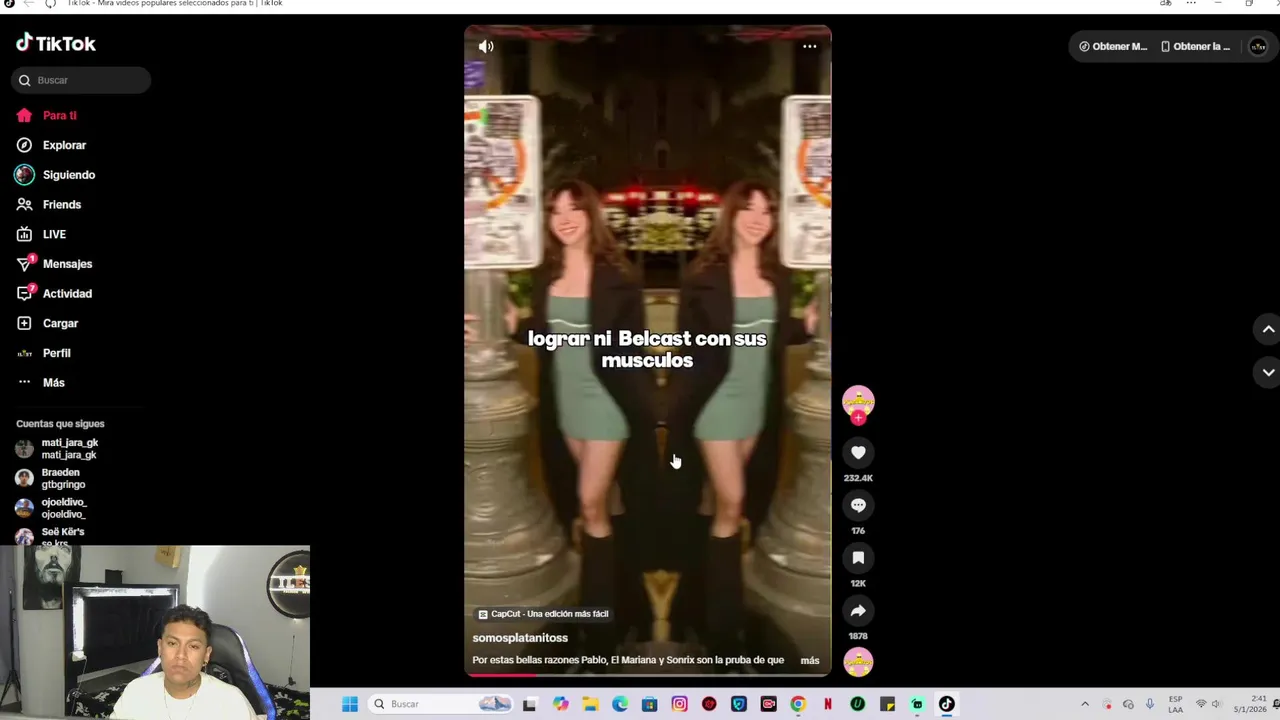Show hidden system tray icons chevron
The image size is (1280, 720).
click(x=1085, y=704)
